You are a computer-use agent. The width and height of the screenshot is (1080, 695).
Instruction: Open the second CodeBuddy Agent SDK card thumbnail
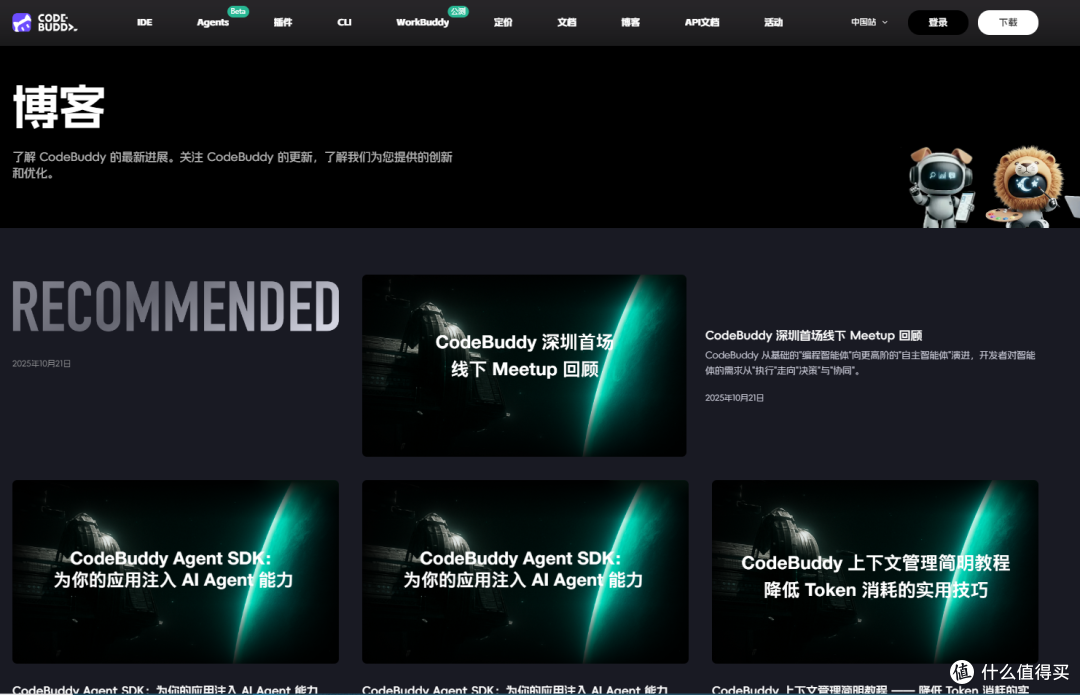pyautogui.click(x=526, y=572)
